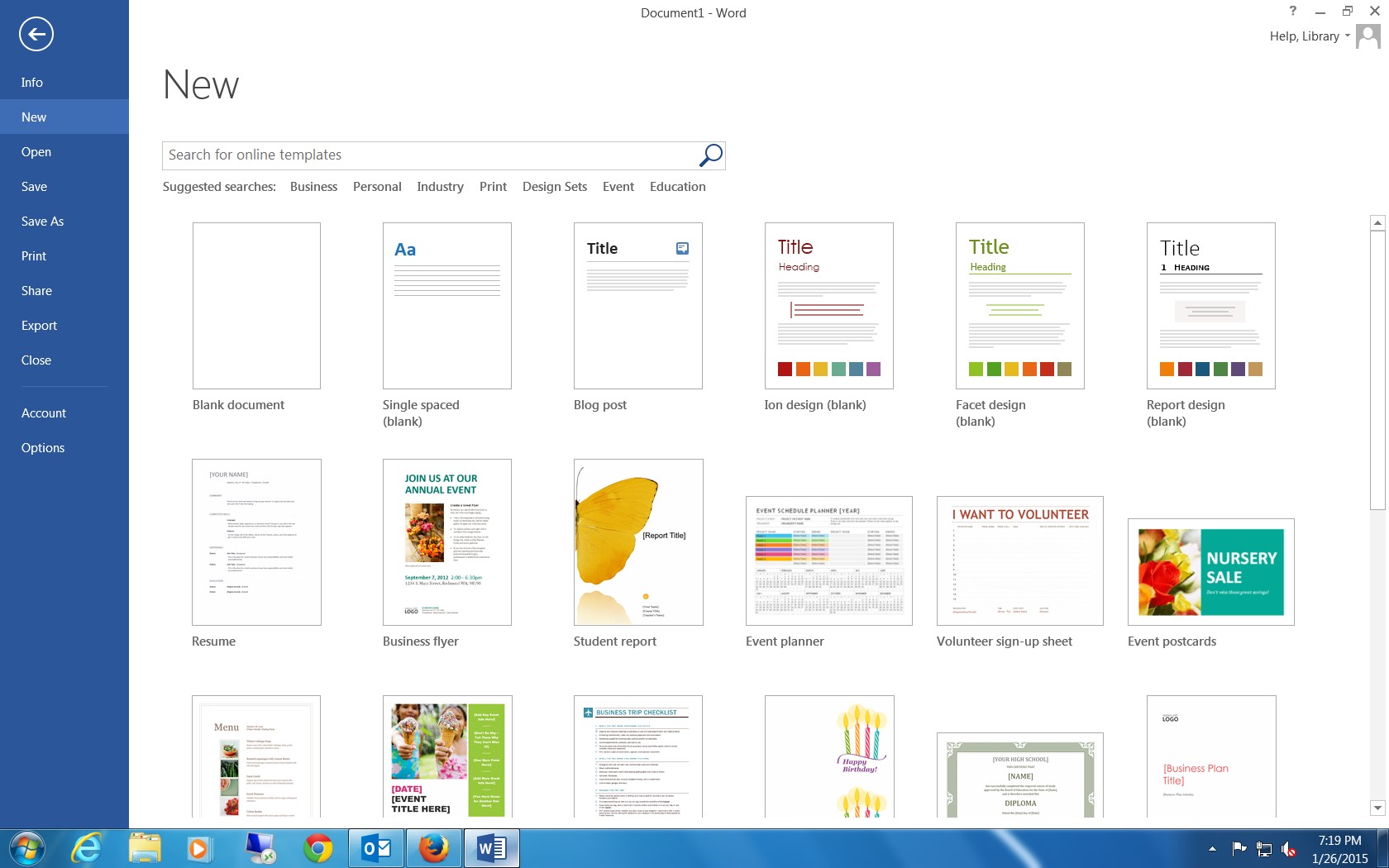Click the Design Sets suggested search
The image size is (1389, 868).
tap(555, 187)
